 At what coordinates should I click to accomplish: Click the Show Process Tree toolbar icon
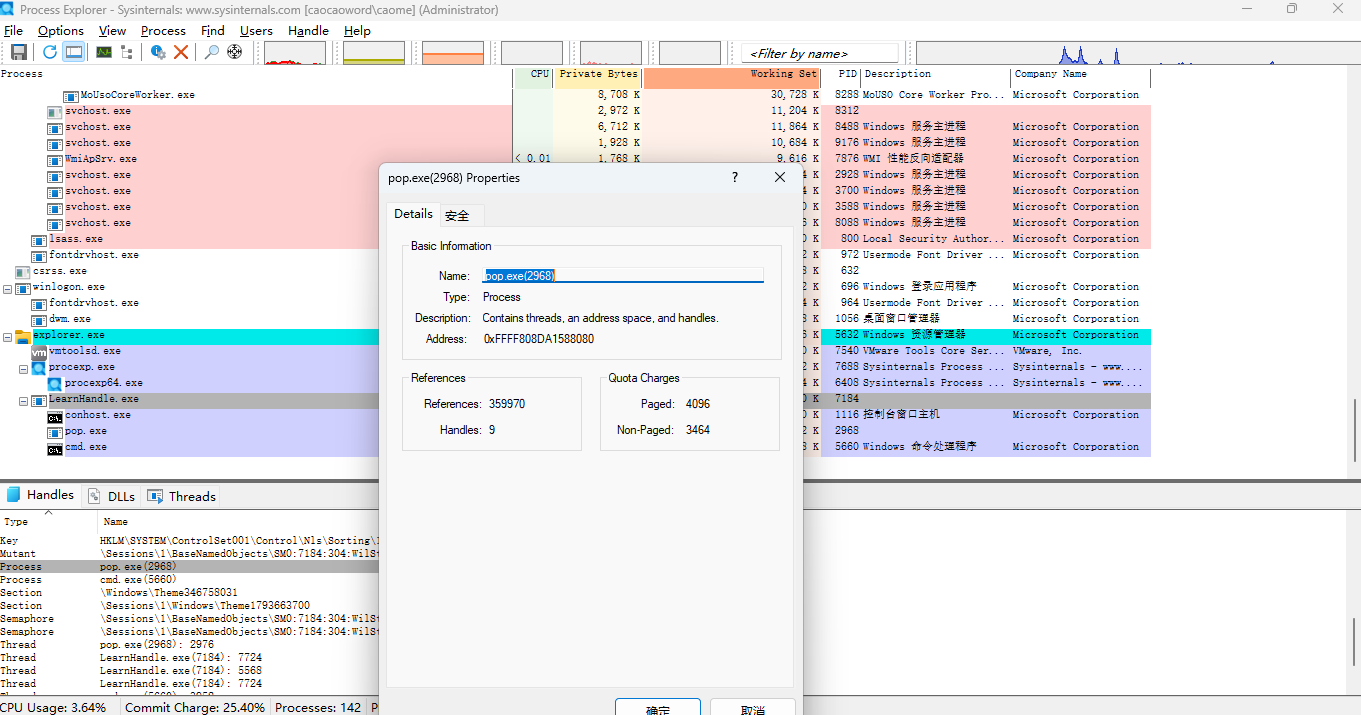(127, 52)
